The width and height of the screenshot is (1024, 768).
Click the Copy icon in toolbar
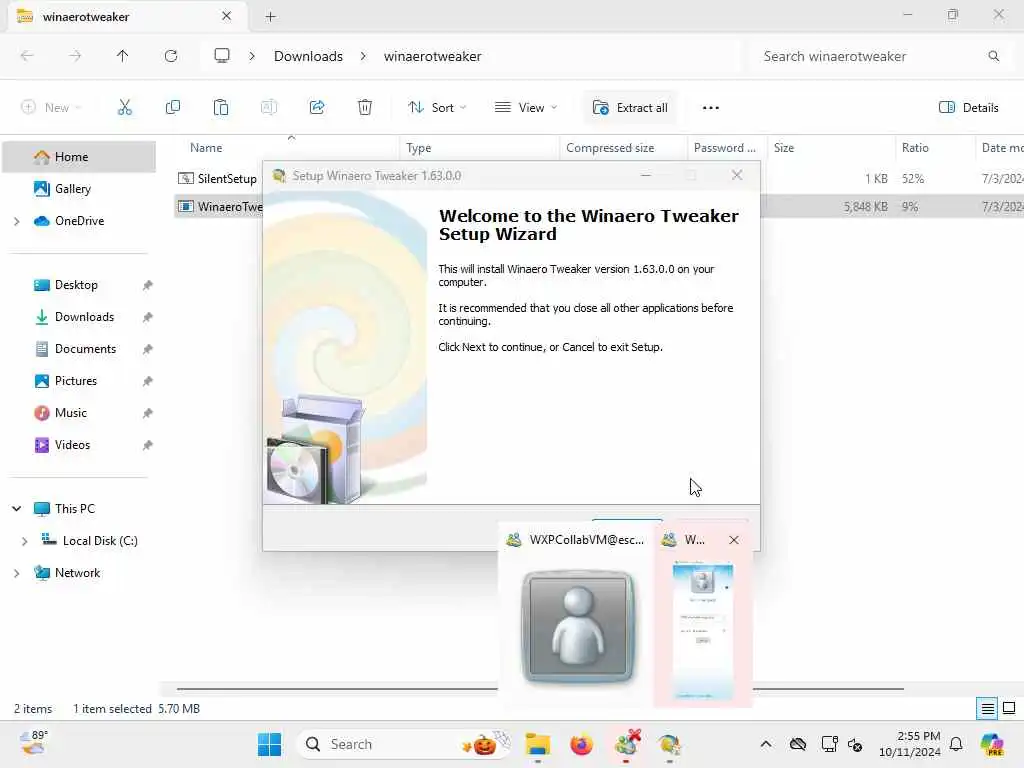click(x=172, y=108)
